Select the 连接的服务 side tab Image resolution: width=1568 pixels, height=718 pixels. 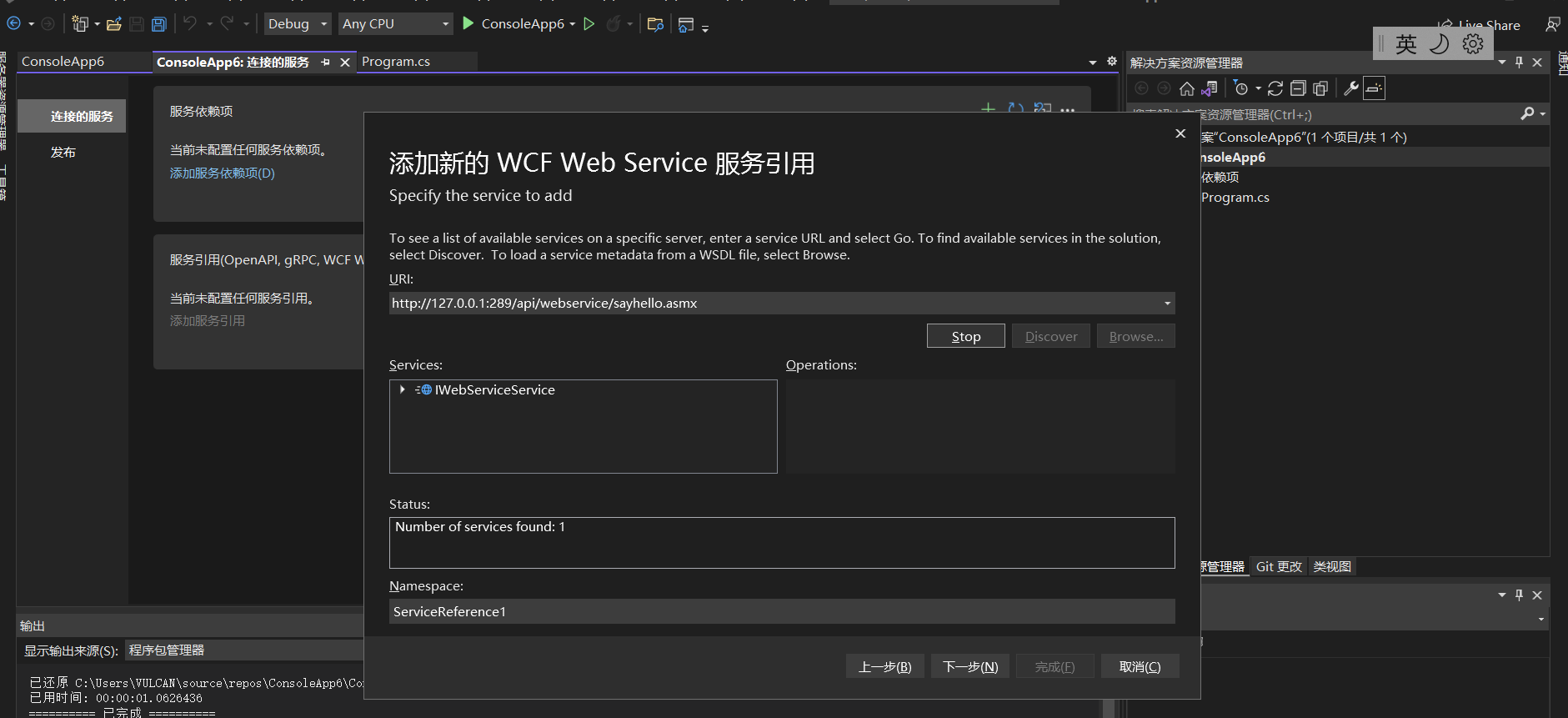click(73, 116)
